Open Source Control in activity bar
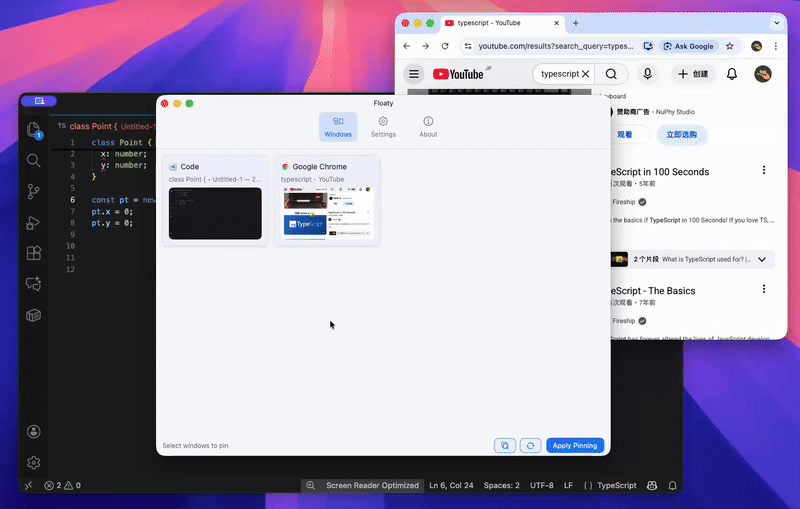800x509 pixels. pyautogui.click(x=34, y=191)
